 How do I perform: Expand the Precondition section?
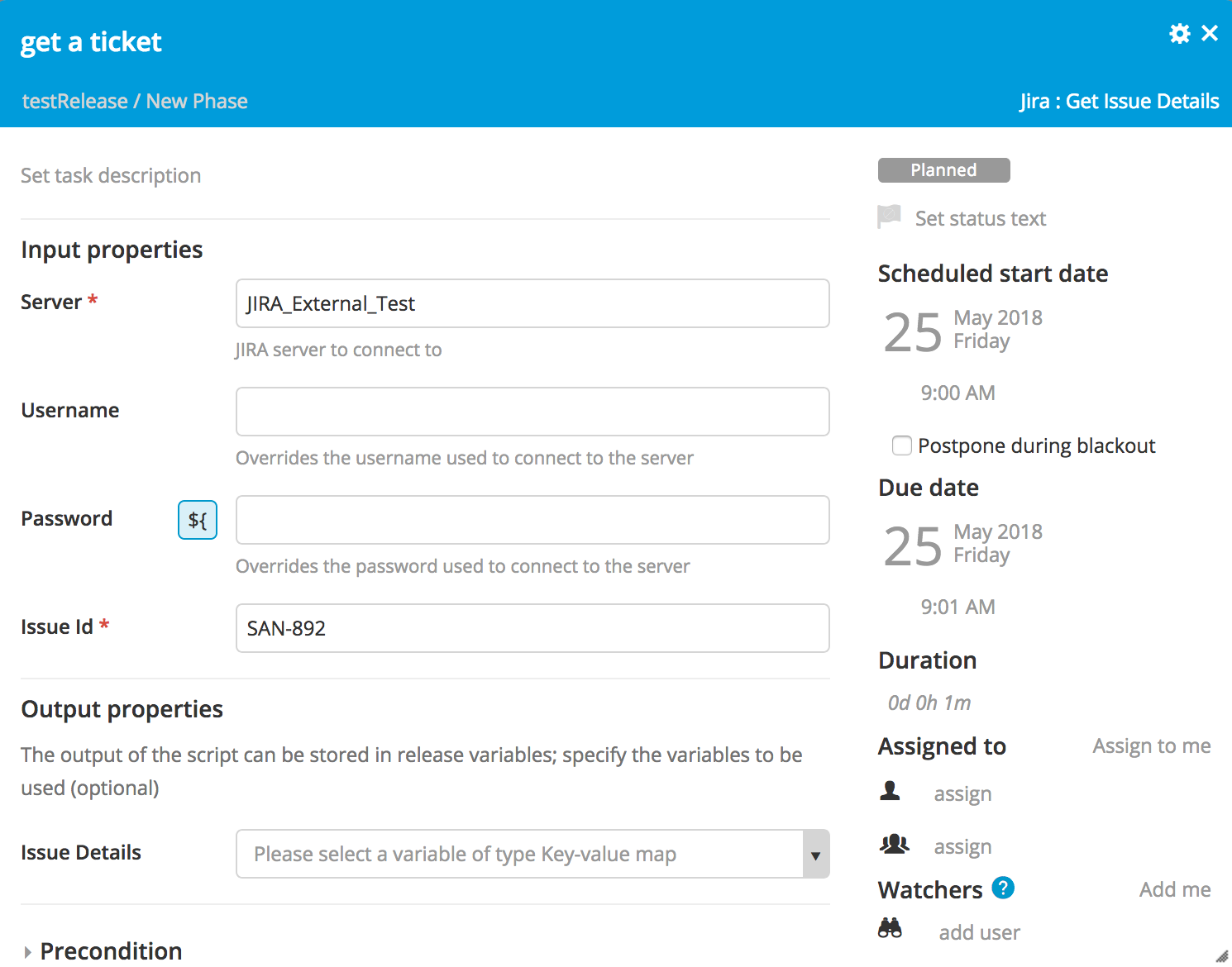click(x=101, y=951)
